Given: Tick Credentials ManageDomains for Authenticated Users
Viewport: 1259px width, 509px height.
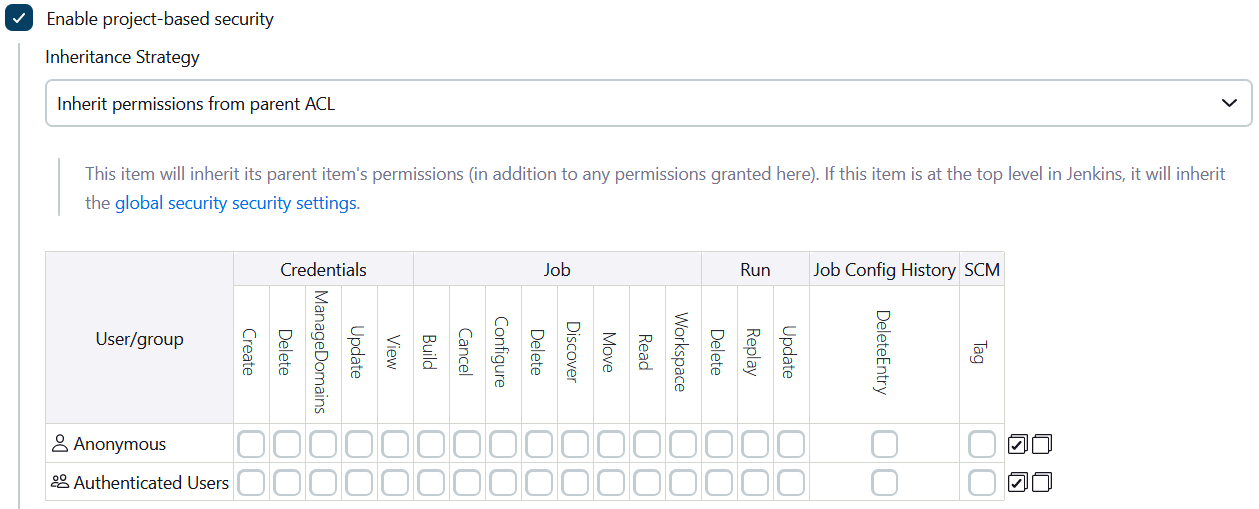Looking at the screenshot, I should pos(323,483).
